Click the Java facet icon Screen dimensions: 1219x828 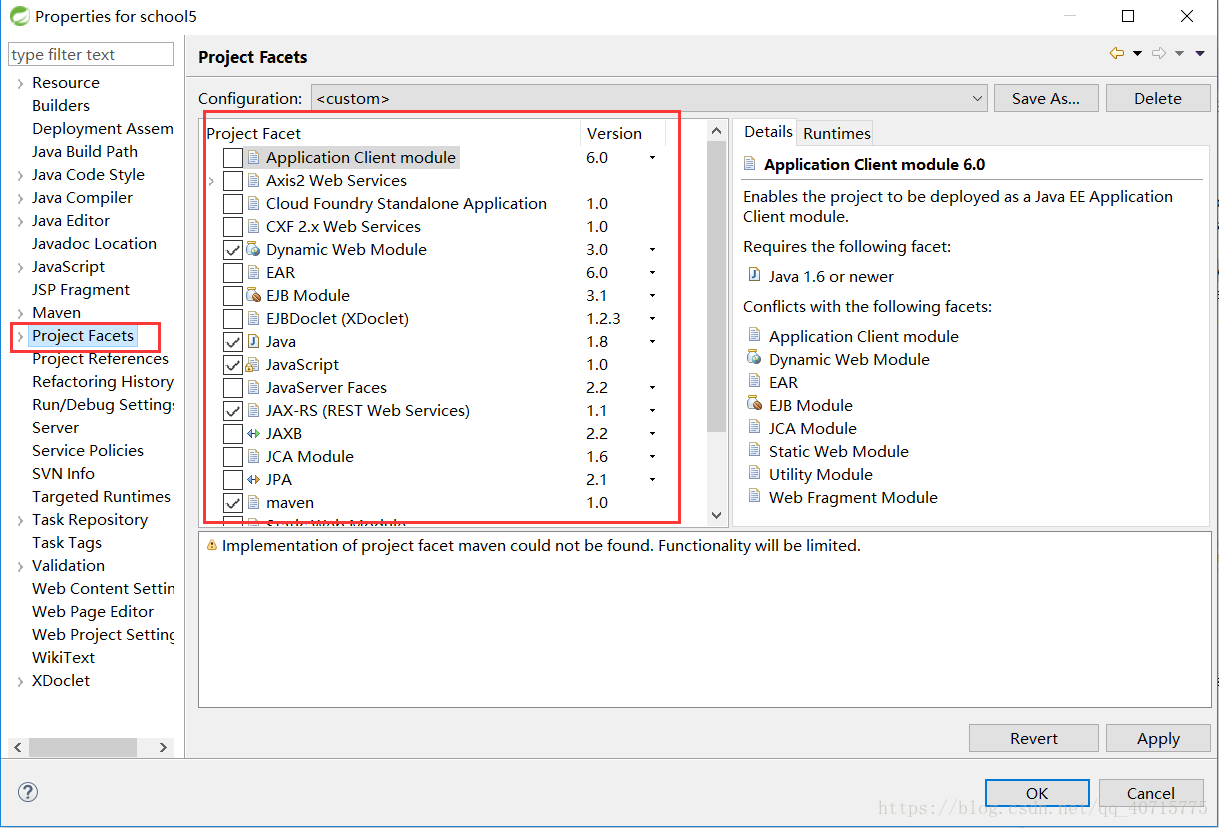[x=253, y=341]
